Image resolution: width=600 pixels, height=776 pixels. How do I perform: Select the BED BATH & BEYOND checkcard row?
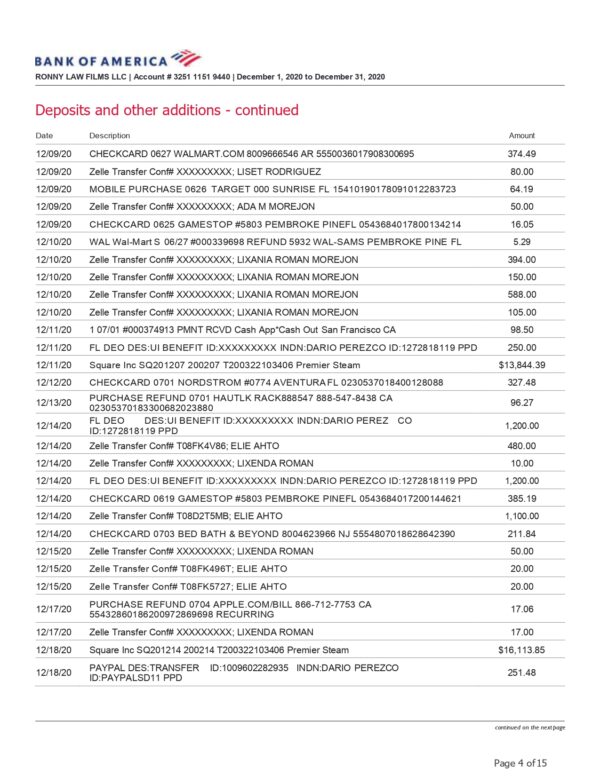coord(300,534)
